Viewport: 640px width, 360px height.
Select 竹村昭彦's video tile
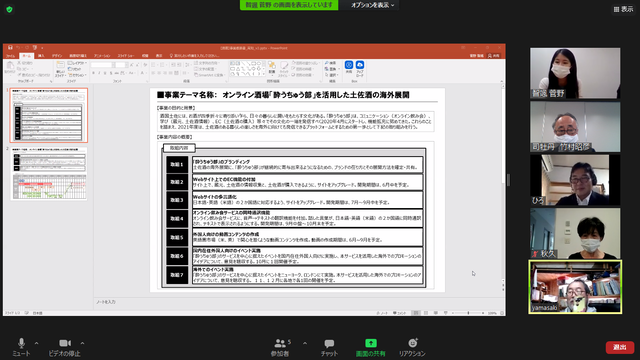click(575, 127)
